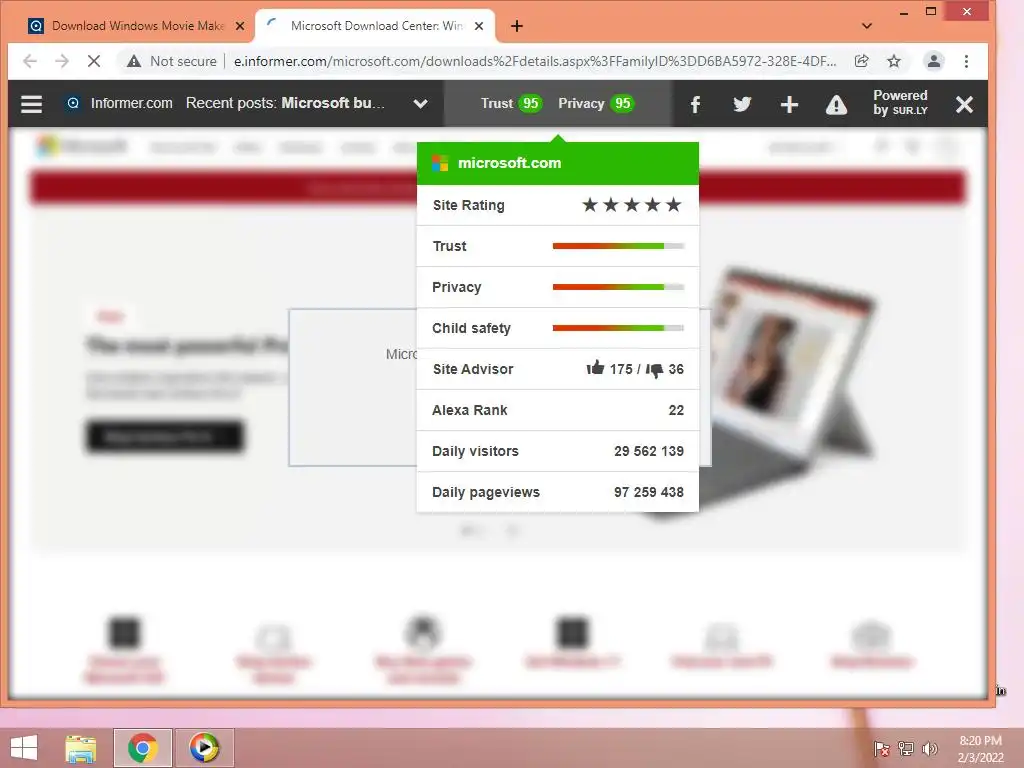The height and width of the screenshot is (768, 1024).
Task: Close the Sur.ly toolbar with X
Action: point(964,104)
